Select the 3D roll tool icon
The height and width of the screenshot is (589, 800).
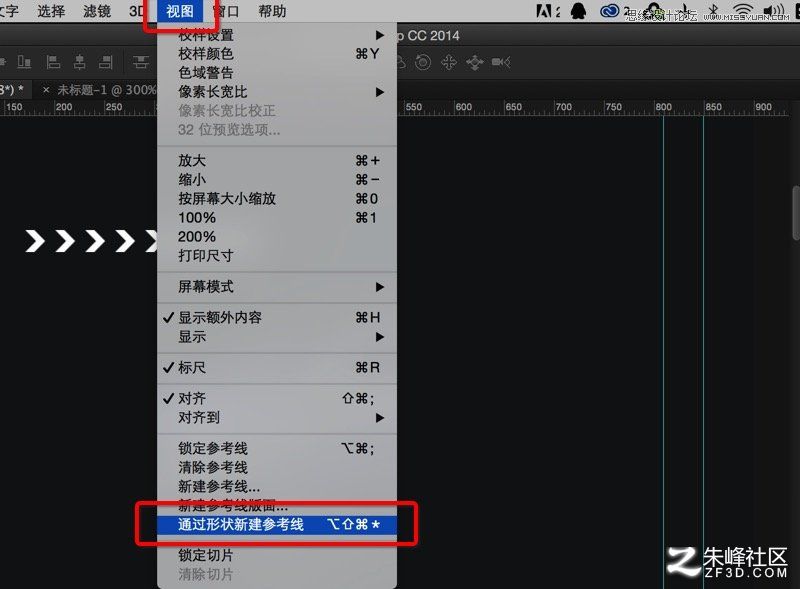(423, 62)
